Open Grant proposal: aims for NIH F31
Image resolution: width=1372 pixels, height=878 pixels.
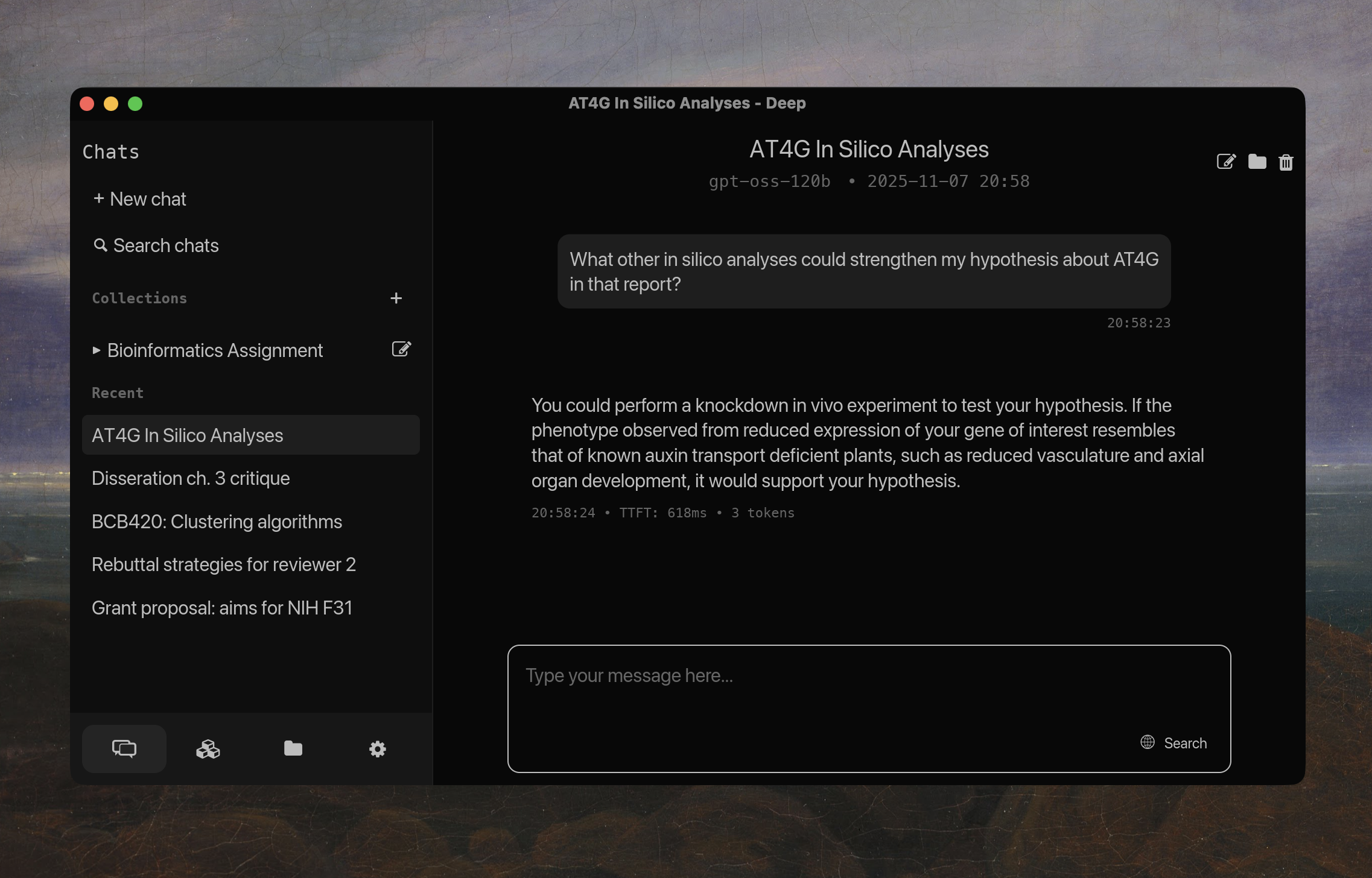tap(222, 608)
